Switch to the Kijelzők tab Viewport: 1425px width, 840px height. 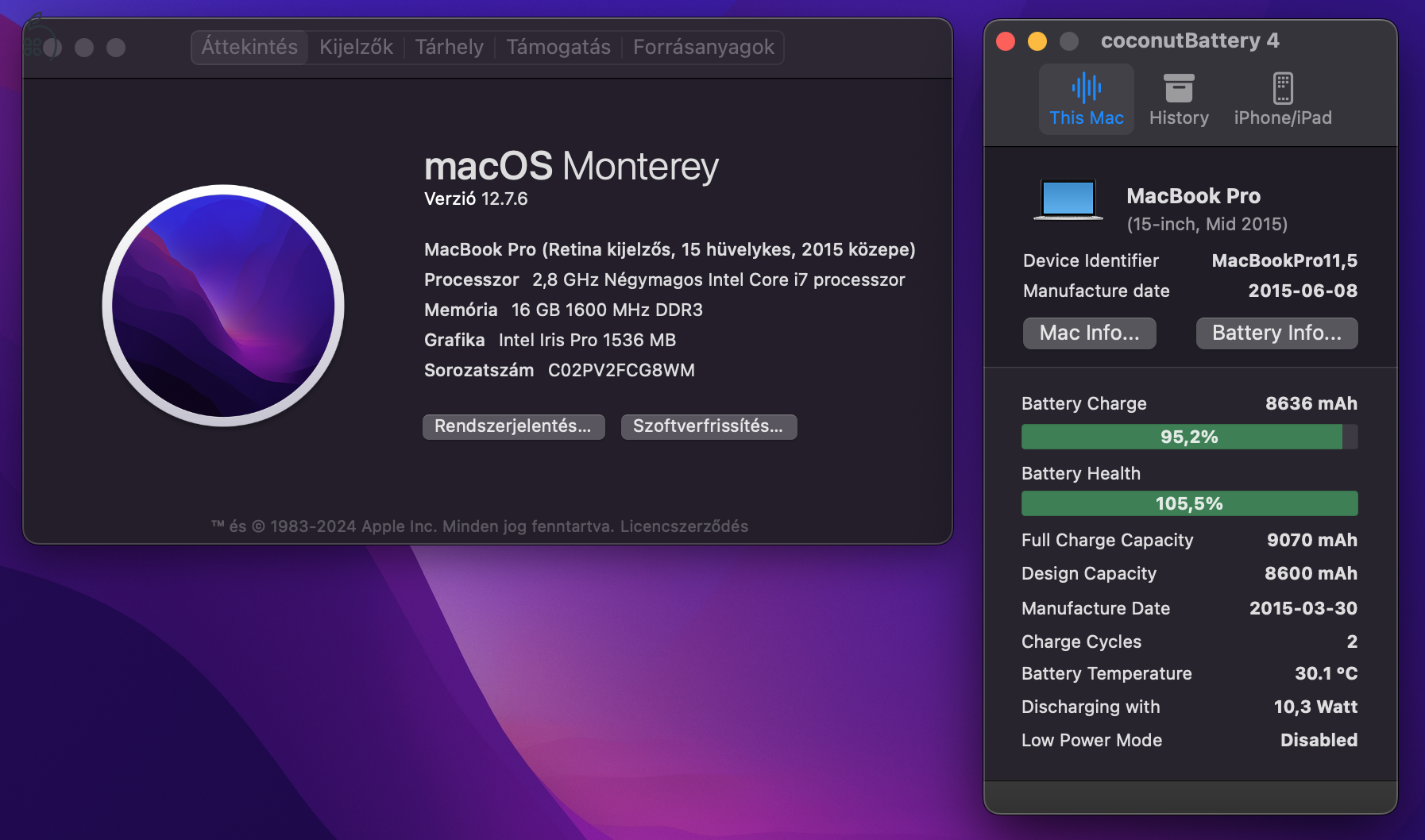click(x=356, y=47)
